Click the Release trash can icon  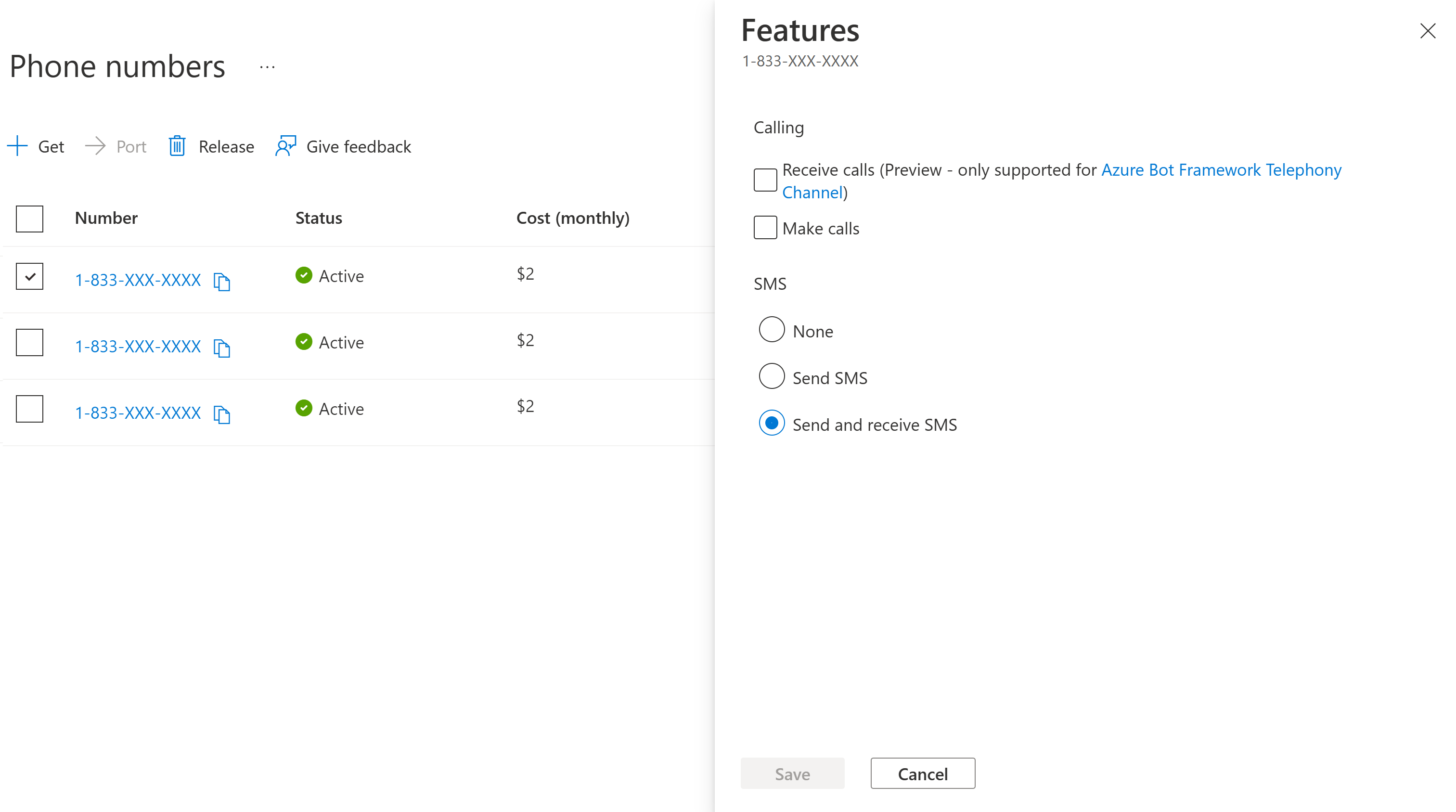pyautogui.click(x=177, y=146)
